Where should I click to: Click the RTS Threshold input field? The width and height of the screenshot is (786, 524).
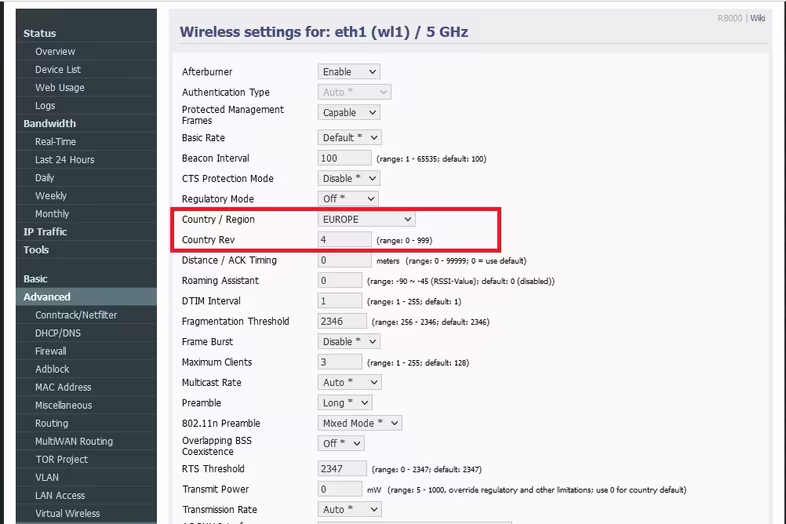[x=342, y=469]
